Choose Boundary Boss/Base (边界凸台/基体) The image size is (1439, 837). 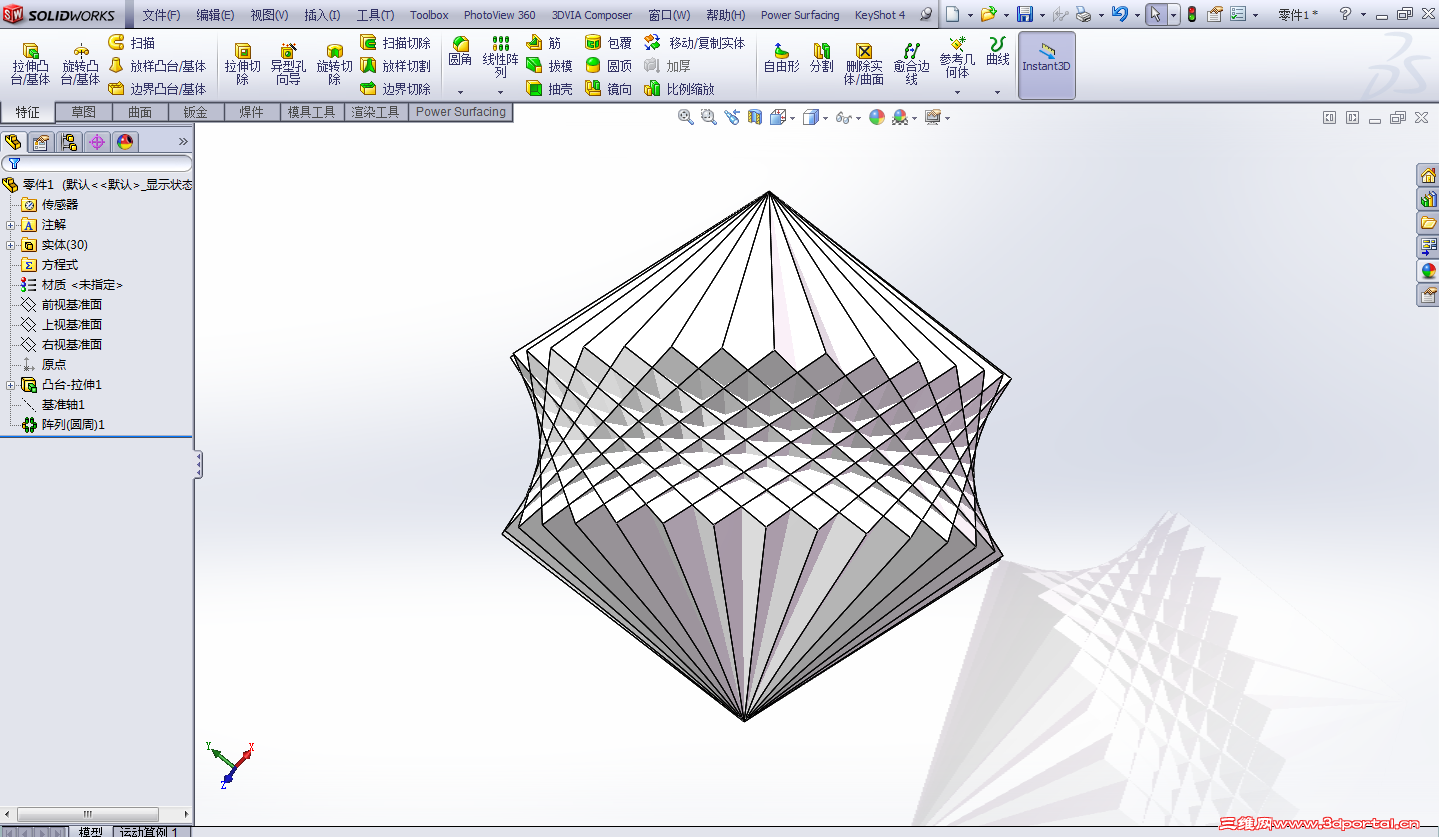(x=157, y=89)
